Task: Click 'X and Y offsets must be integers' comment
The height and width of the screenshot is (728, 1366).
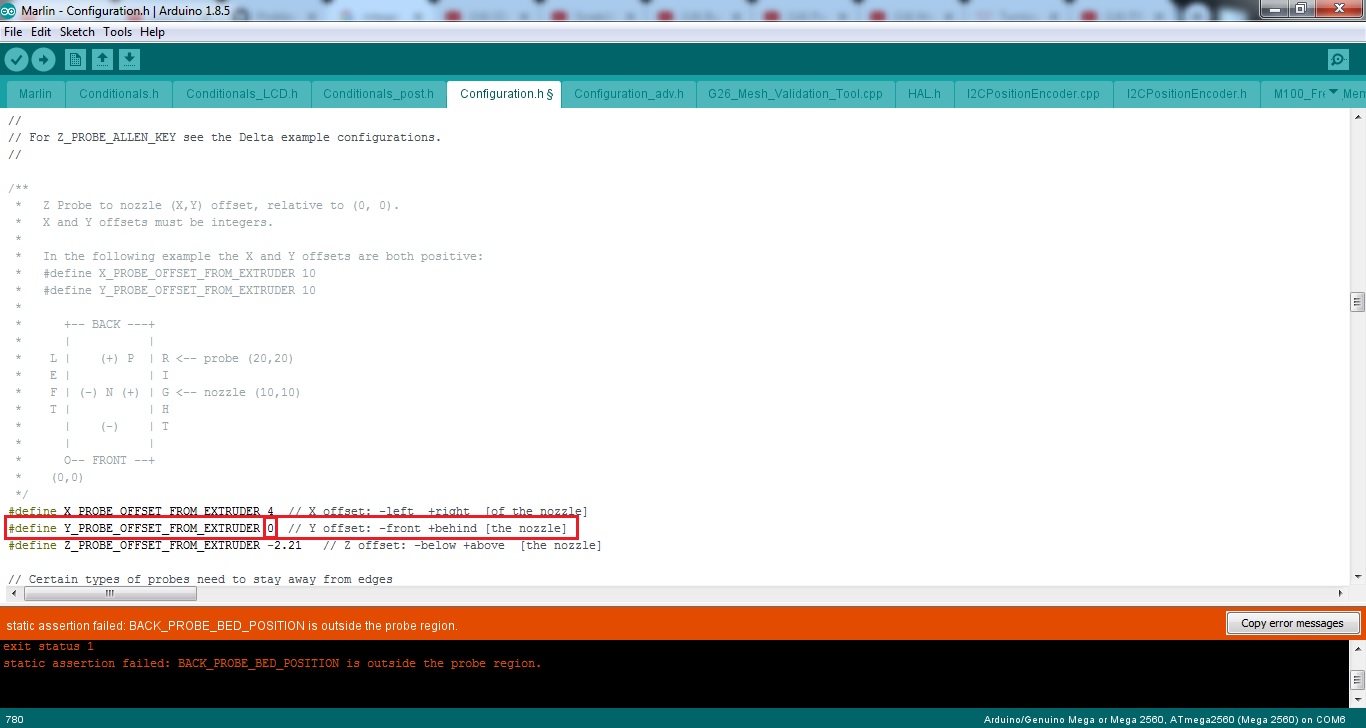Action: 158,222
